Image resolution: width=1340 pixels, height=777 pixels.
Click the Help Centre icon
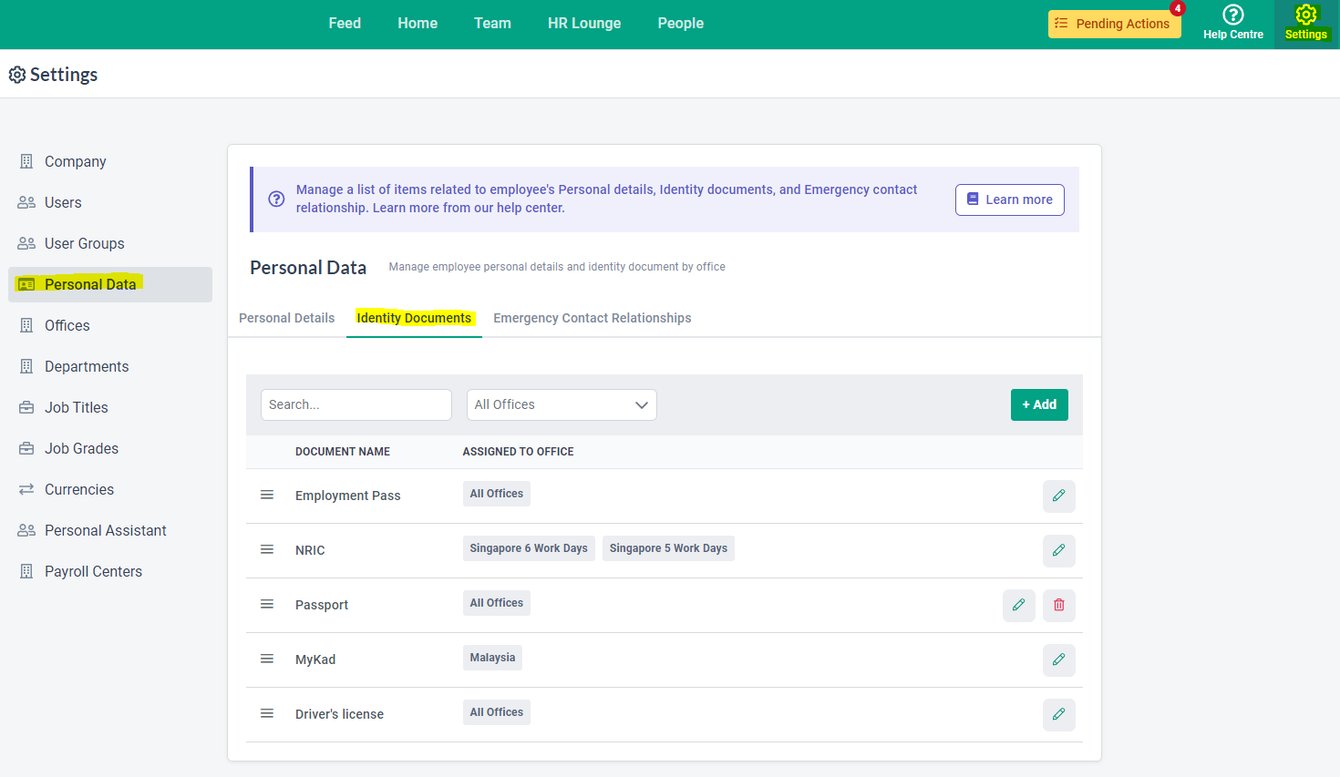1232,16
